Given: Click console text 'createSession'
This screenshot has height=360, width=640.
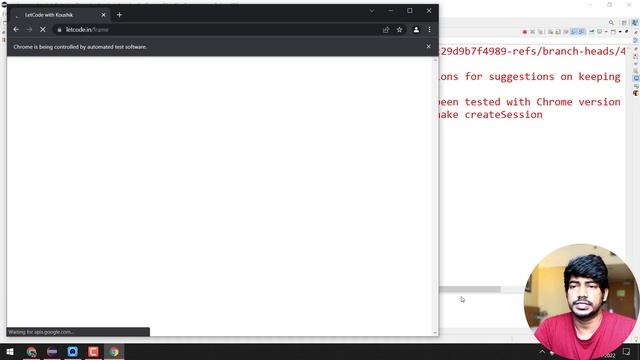Looking at the screenshot, I should (x=504, y=115).
